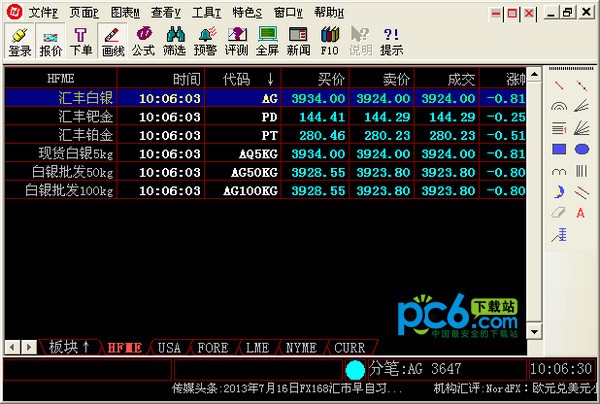This screenshot has width=600, height=404.
Task: Select the Gann fan lines tool
Action: 582,128
